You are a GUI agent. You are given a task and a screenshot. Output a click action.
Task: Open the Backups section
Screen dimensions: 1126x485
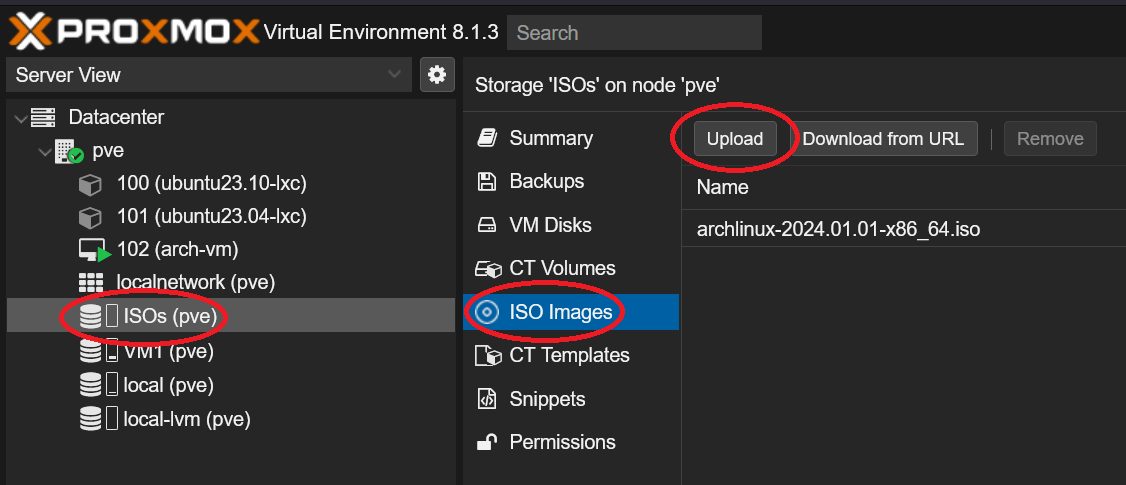[572, 182]
